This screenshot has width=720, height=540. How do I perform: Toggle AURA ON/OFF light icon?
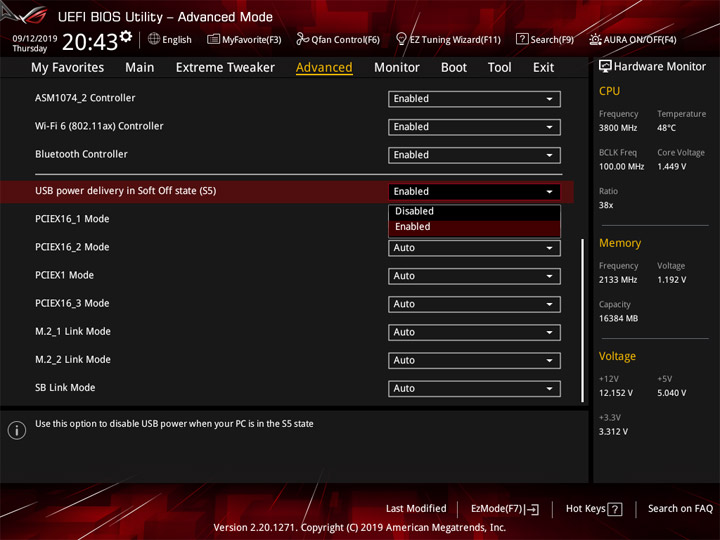tap(595, 39)
